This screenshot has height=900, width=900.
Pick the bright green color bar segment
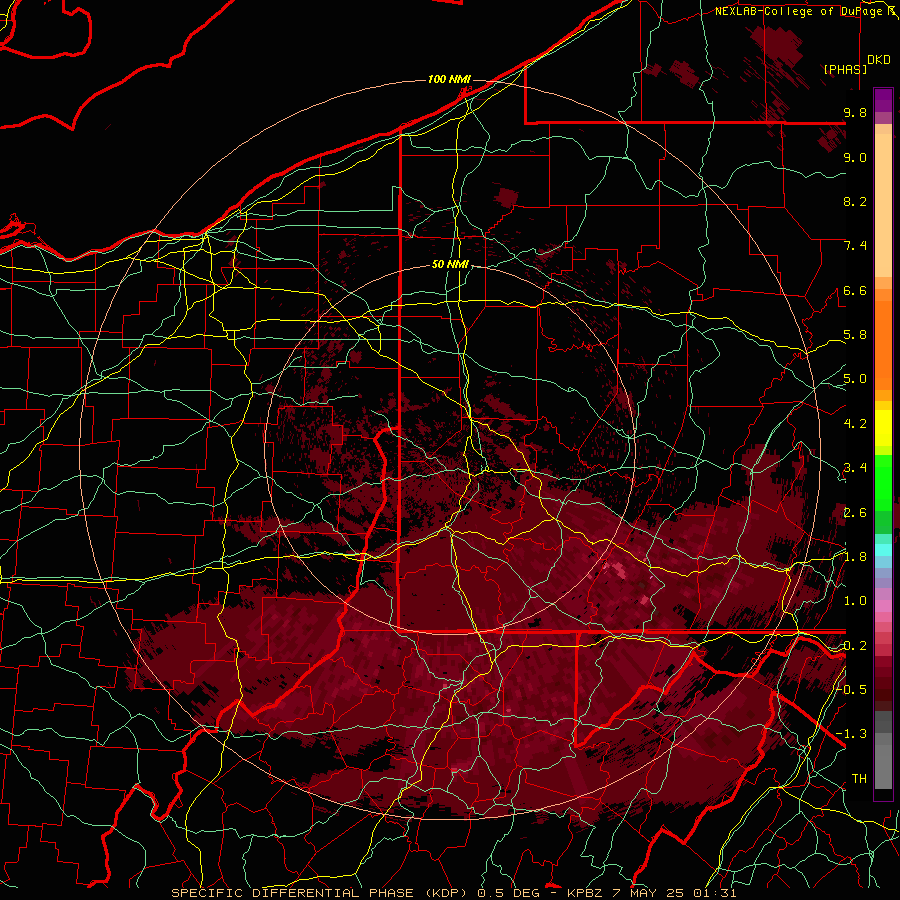pyautogui.click(x=883, y=483)
